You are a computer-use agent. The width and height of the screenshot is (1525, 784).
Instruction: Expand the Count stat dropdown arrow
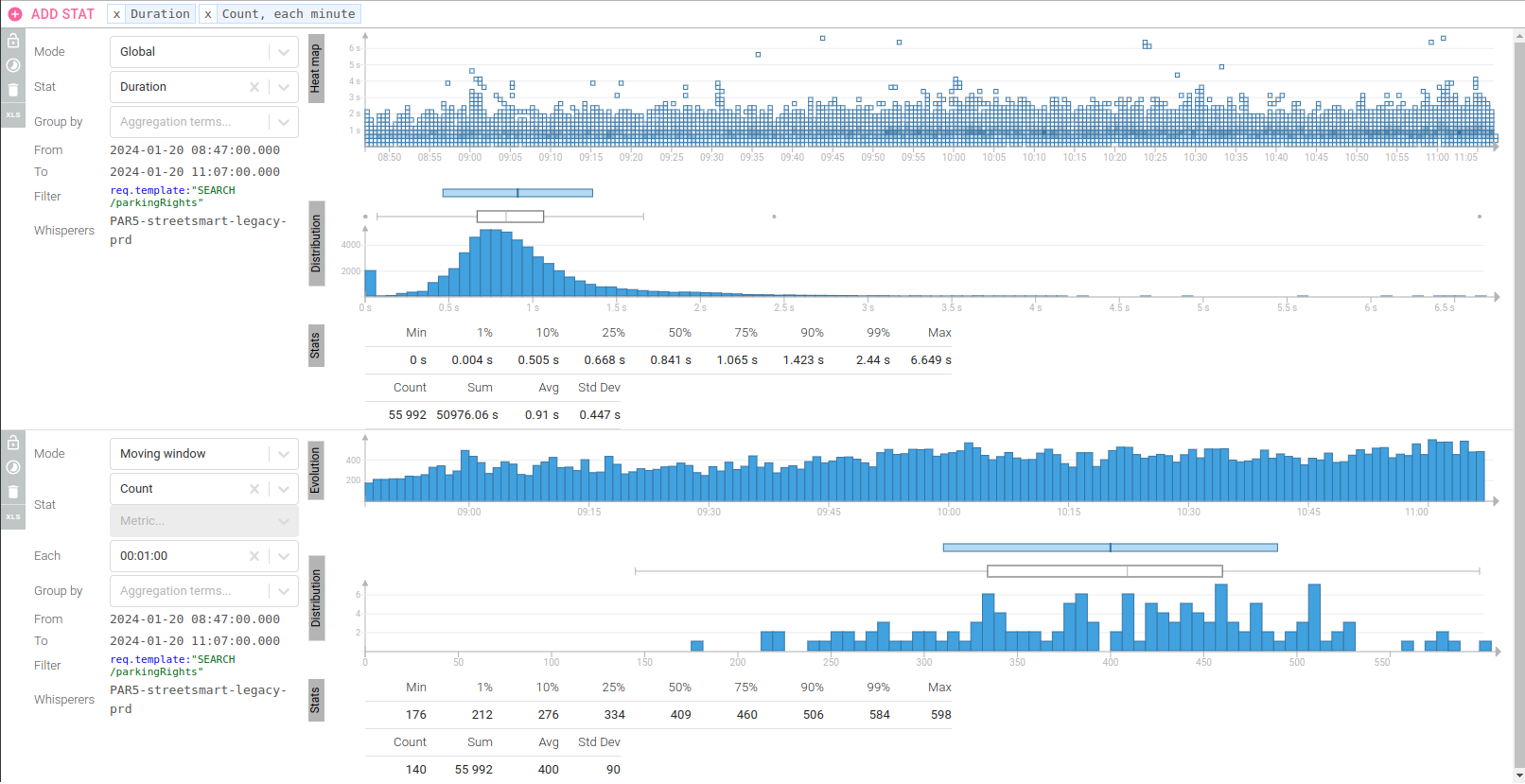click(x=284, y=489)
